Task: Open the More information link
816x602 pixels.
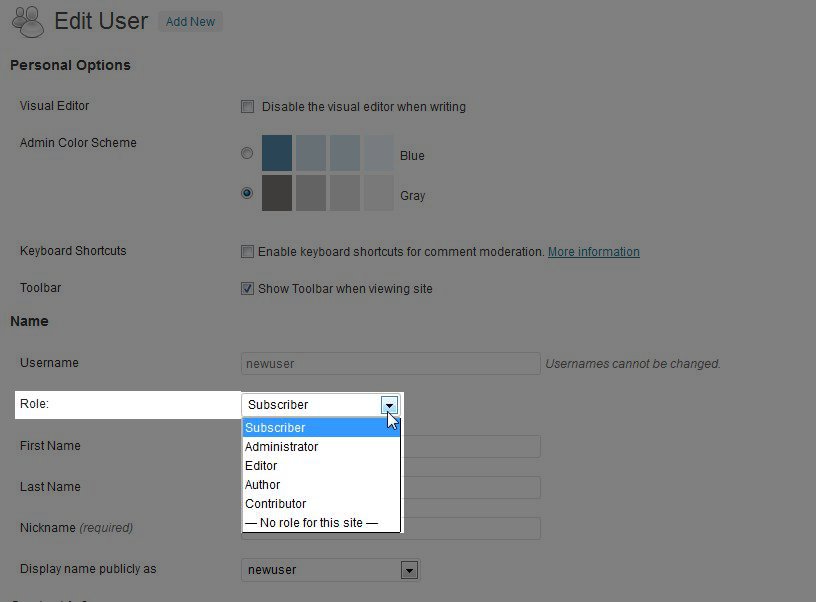Action: tap(593, 252)
